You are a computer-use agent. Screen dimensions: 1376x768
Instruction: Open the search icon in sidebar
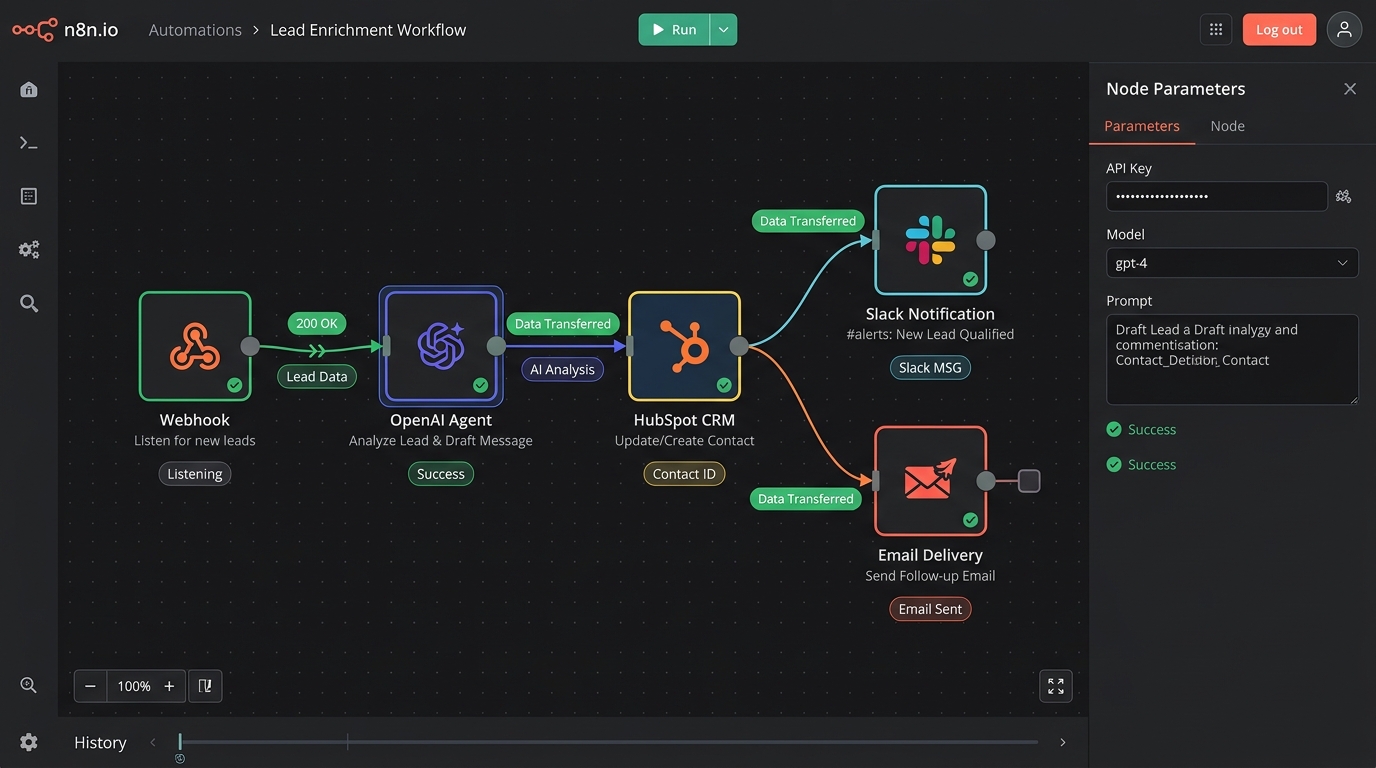[29, 303]
